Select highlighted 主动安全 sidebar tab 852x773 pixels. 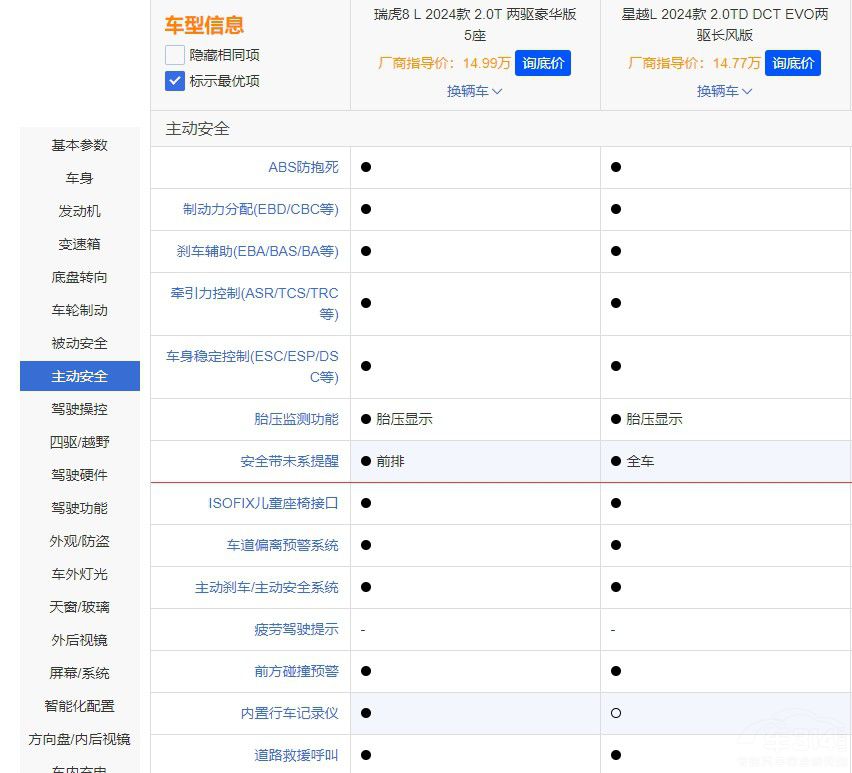[x=80, y=376]
